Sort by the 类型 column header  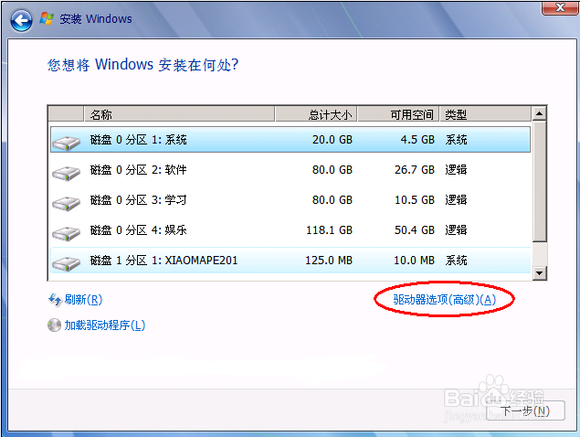485,114
